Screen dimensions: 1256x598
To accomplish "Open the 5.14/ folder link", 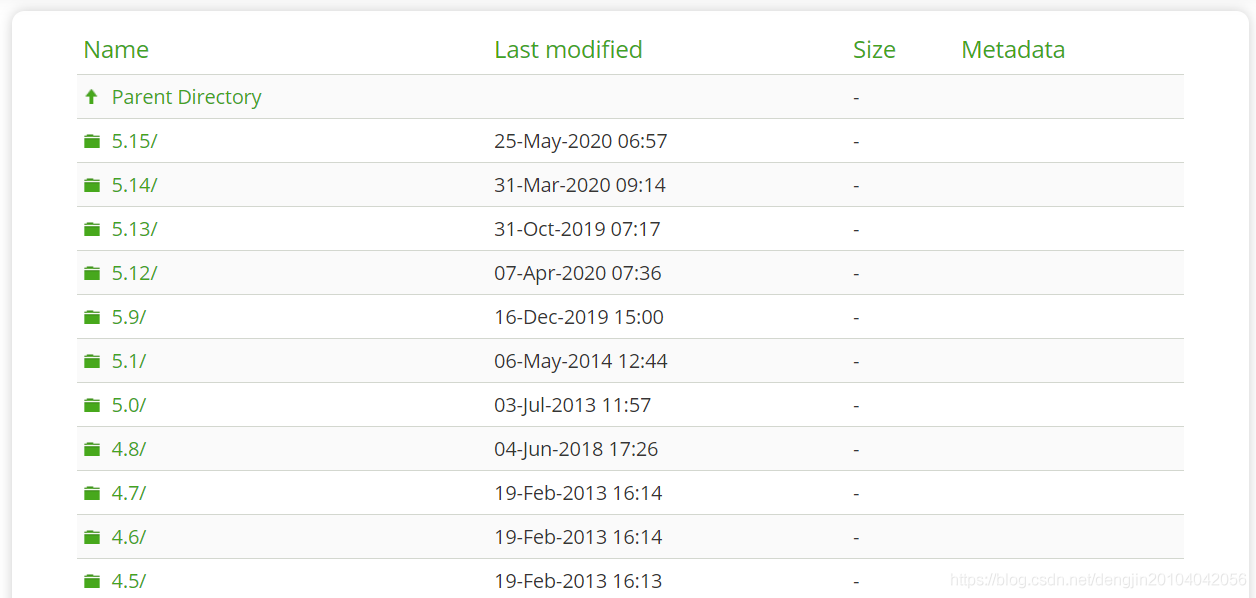I will (134, 185).
